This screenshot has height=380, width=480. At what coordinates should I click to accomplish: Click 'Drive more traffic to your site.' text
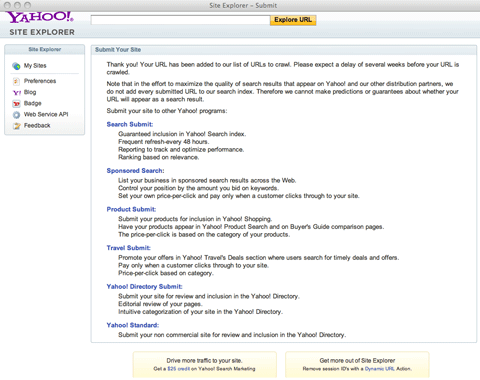[204, 361]
